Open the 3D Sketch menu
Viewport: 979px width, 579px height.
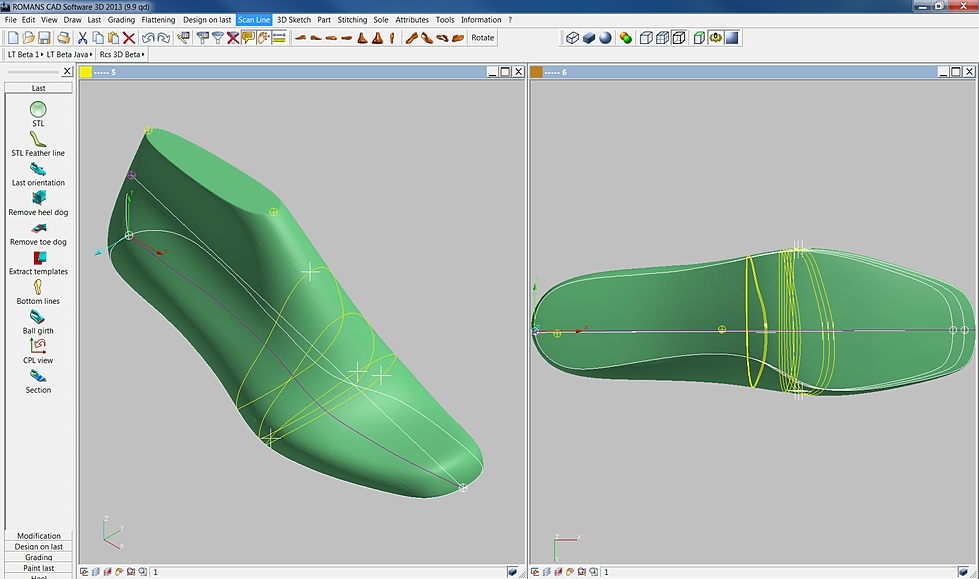pos(293,20)
